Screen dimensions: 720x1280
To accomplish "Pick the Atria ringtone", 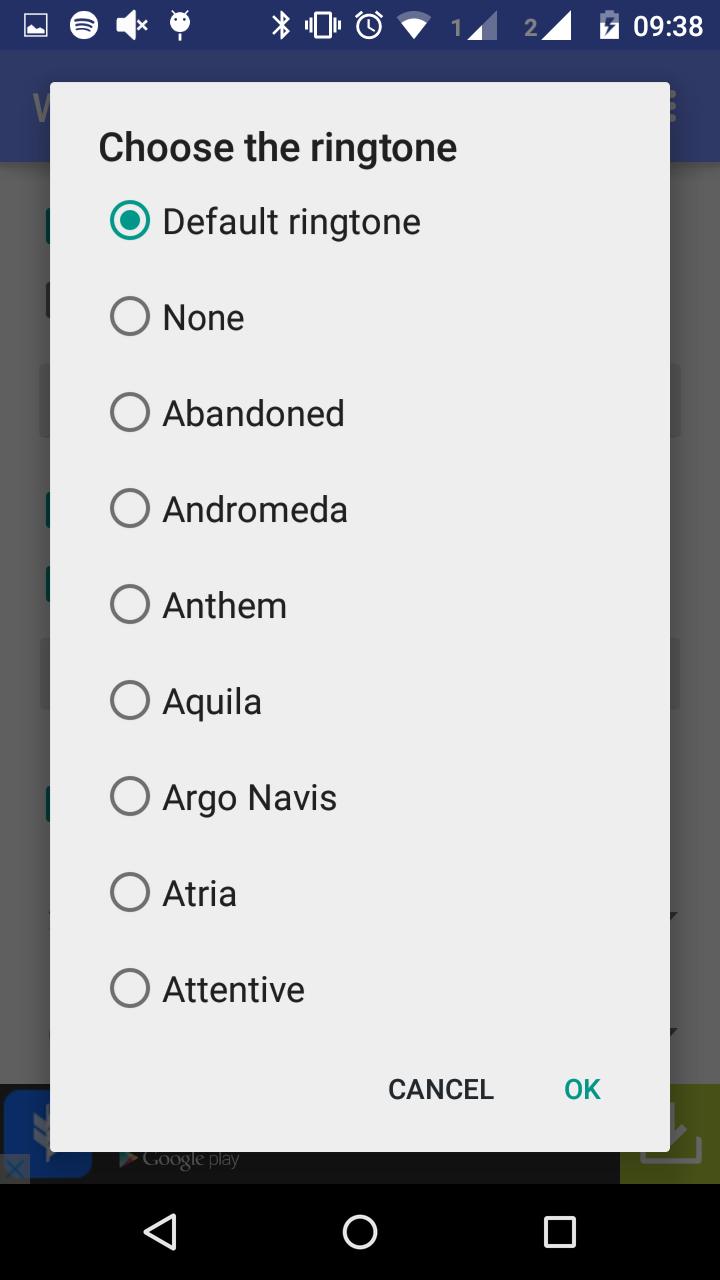I will [x=130, y=893].
